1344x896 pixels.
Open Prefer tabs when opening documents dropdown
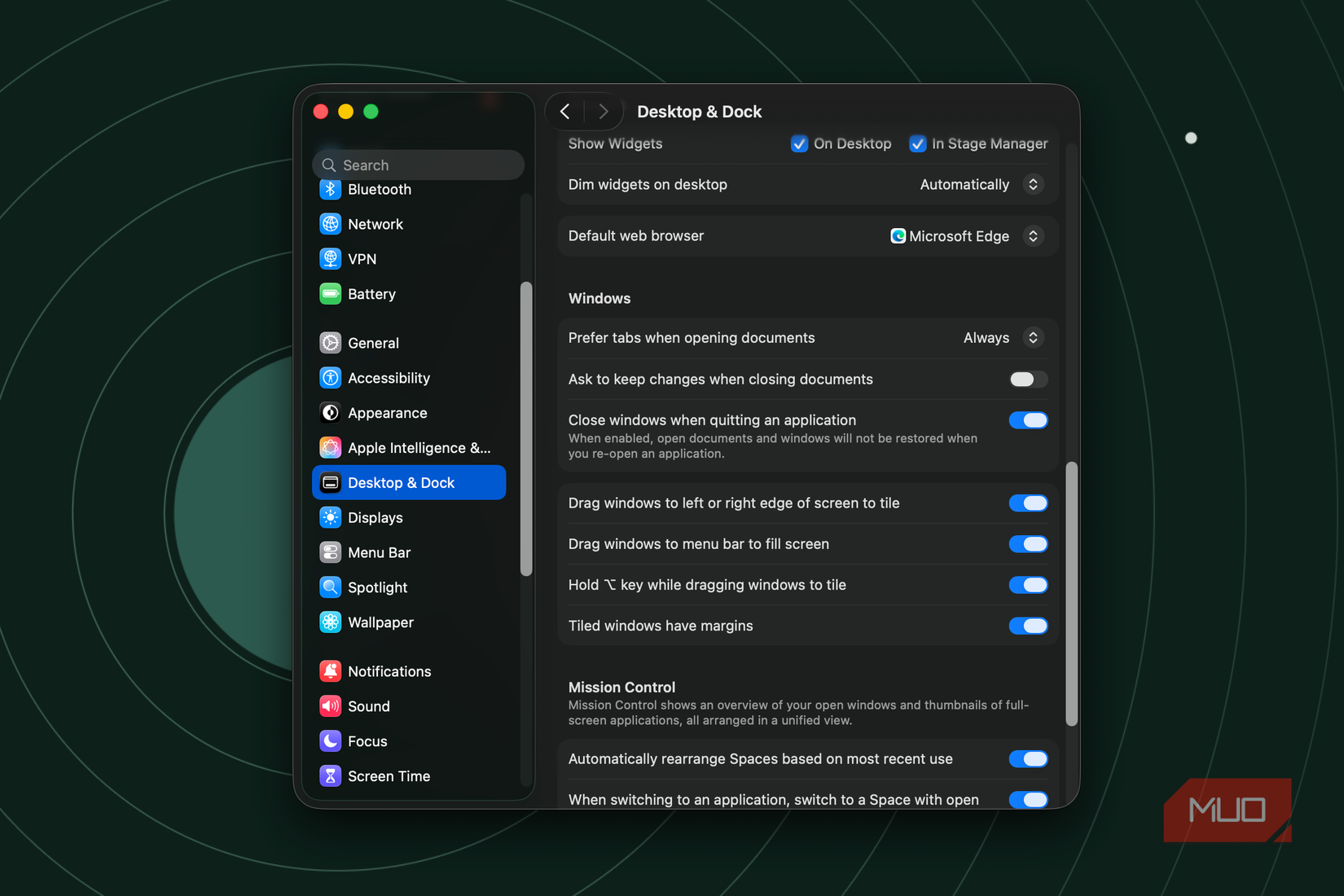pyautogui.click(x=1033, y=338)
